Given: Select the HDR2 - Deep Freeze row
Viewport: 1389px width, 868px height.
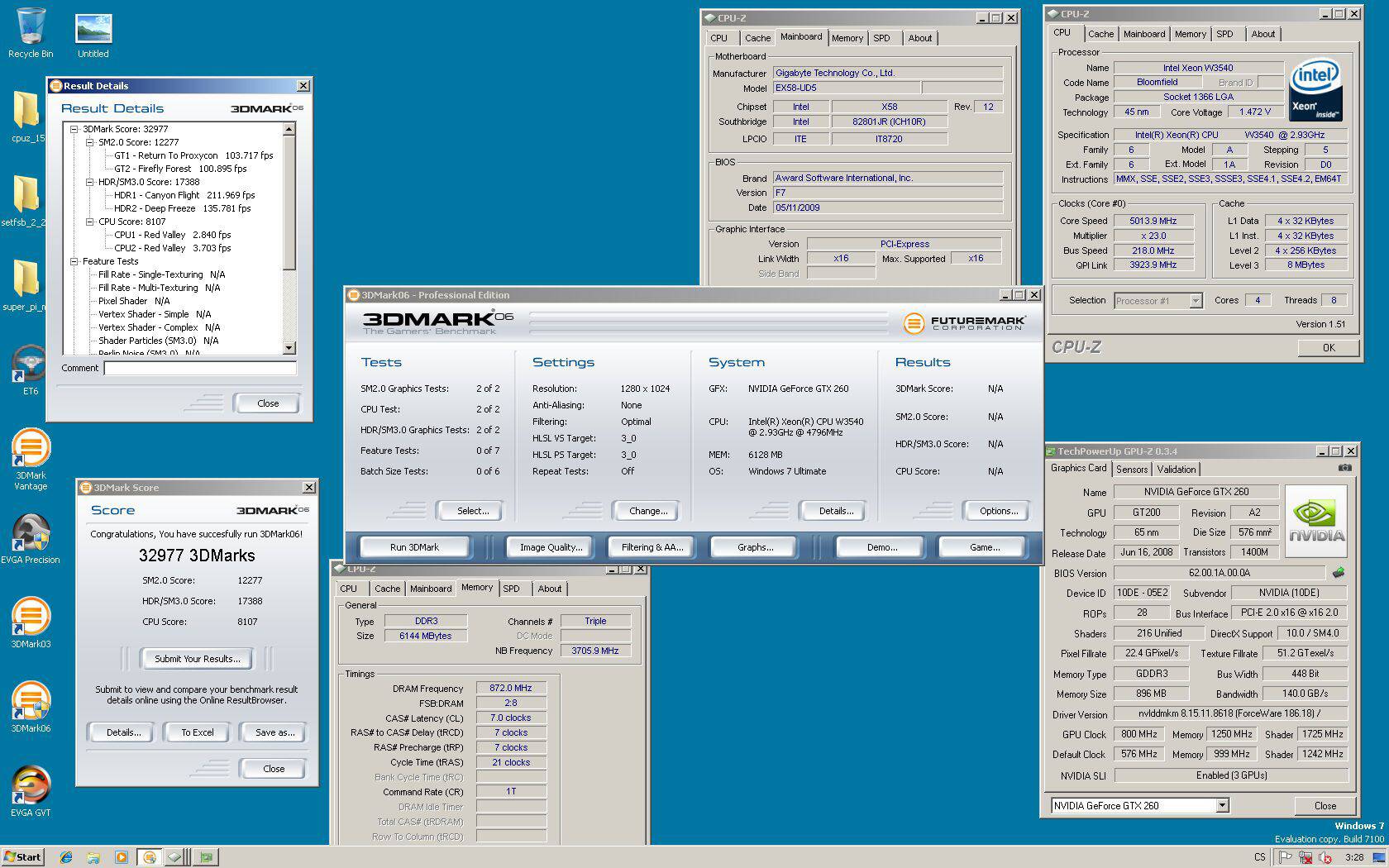Looking at the screenshot, I should click(182, 208).
